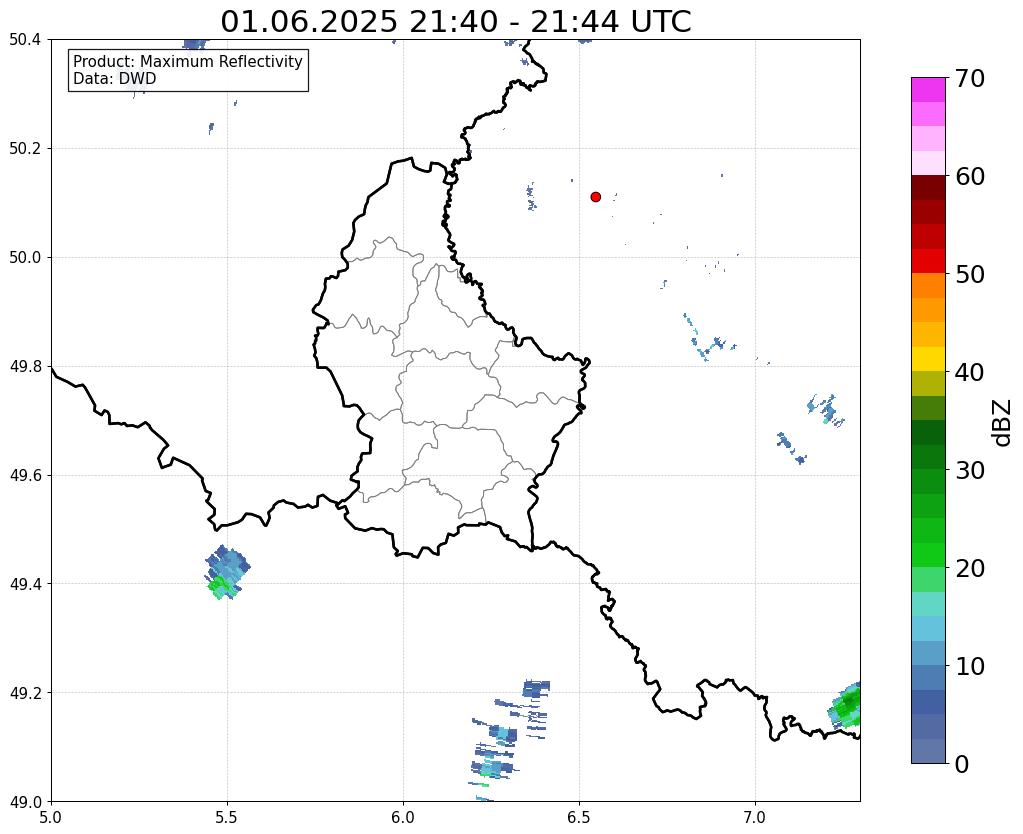Click the 'dBZ' colorbar label
Viewport: 1023px width, 834px height.
point(1003,423)
